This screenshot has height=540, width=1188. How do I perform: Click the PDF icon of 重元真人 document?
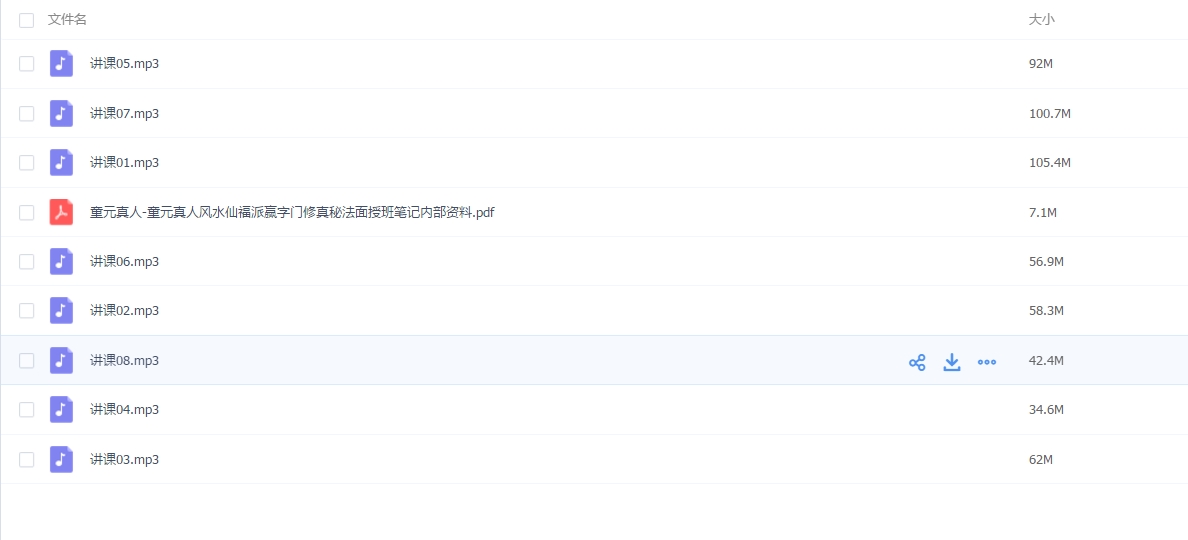point(61,212)
